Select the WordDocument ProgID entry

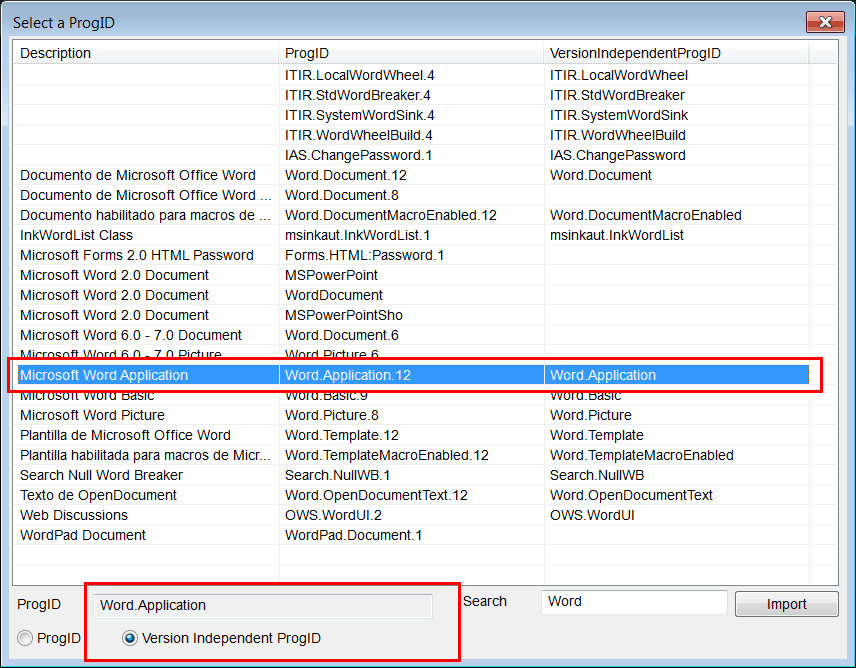334,295
